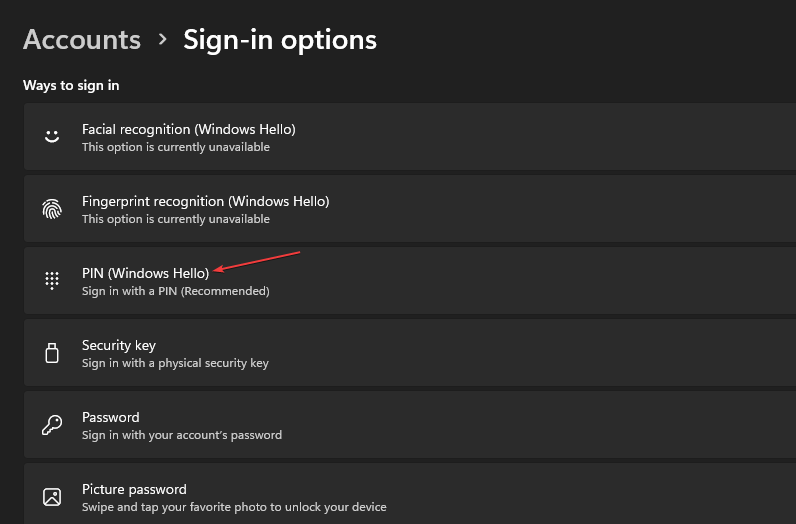796x524 pixels.
Task: Click the Password key icon
Action: pyautogui.click(x=52, y=425)
